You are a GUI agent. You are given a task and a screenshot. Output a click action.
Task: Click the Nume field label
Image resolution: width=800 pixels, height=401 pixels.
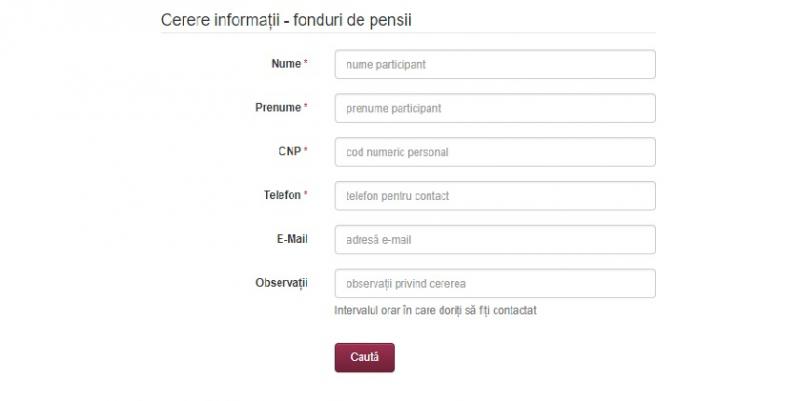coord(285,64)
